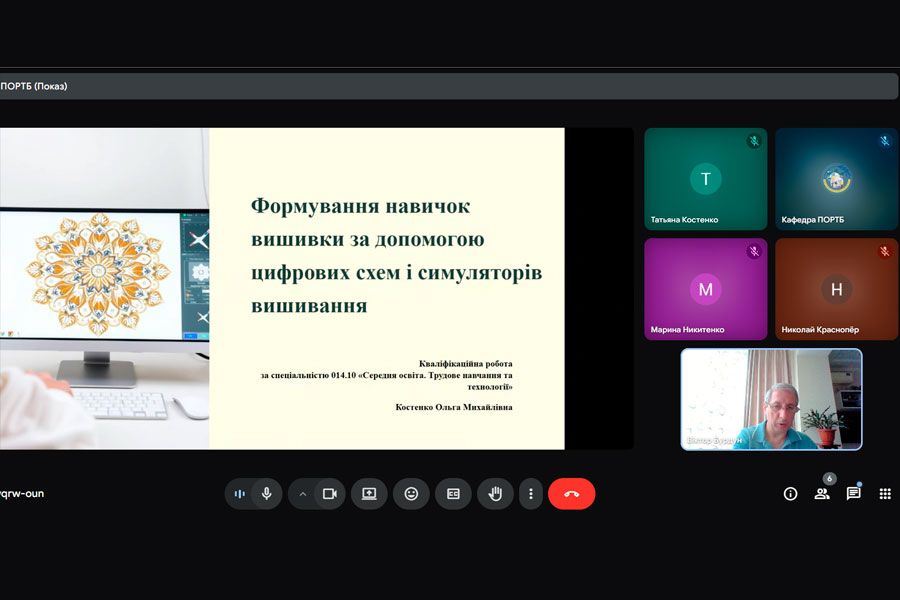
Task: Click the muted mic icon on Николай Краснопёр
Action: pos(885,251)
